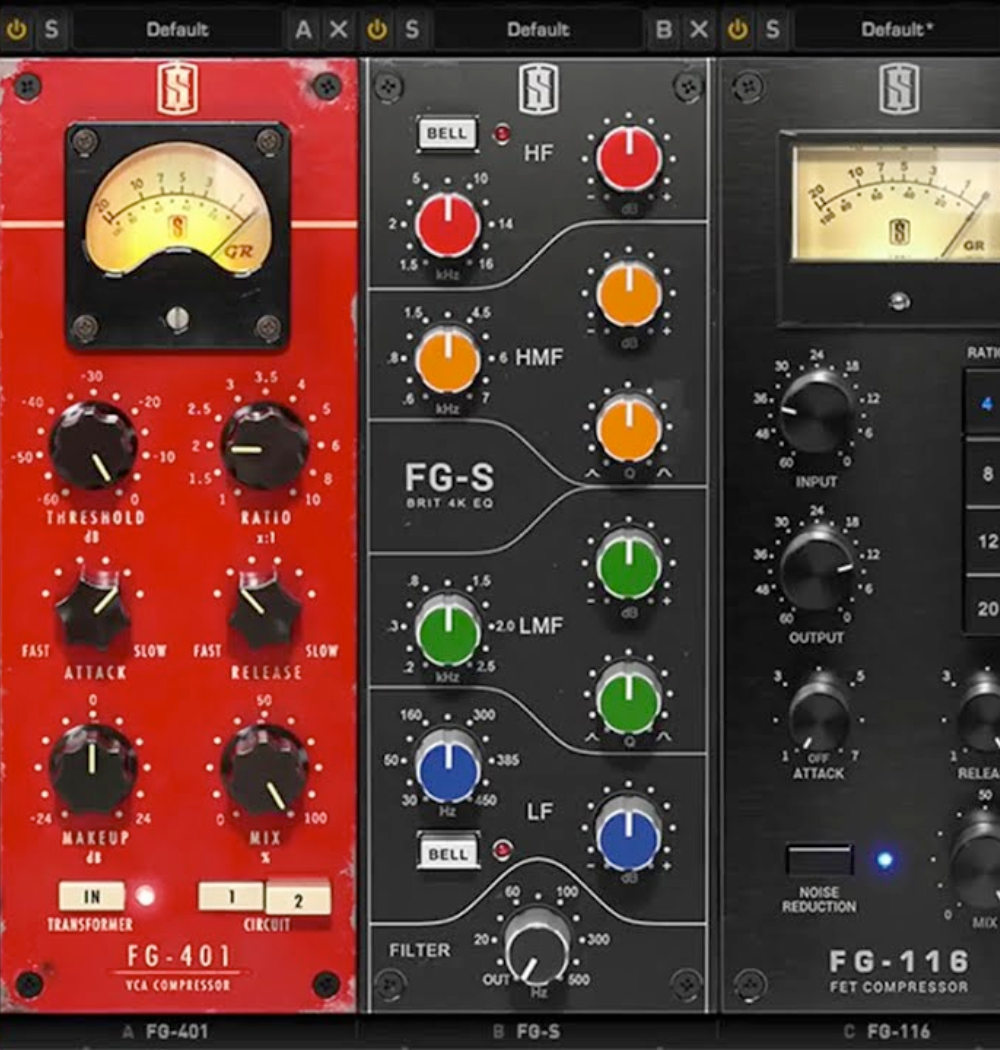Power off the FG-401 compressor
Image resolution: width=1000 pixels, height=1050 pixels.
(x=16, y=29)
